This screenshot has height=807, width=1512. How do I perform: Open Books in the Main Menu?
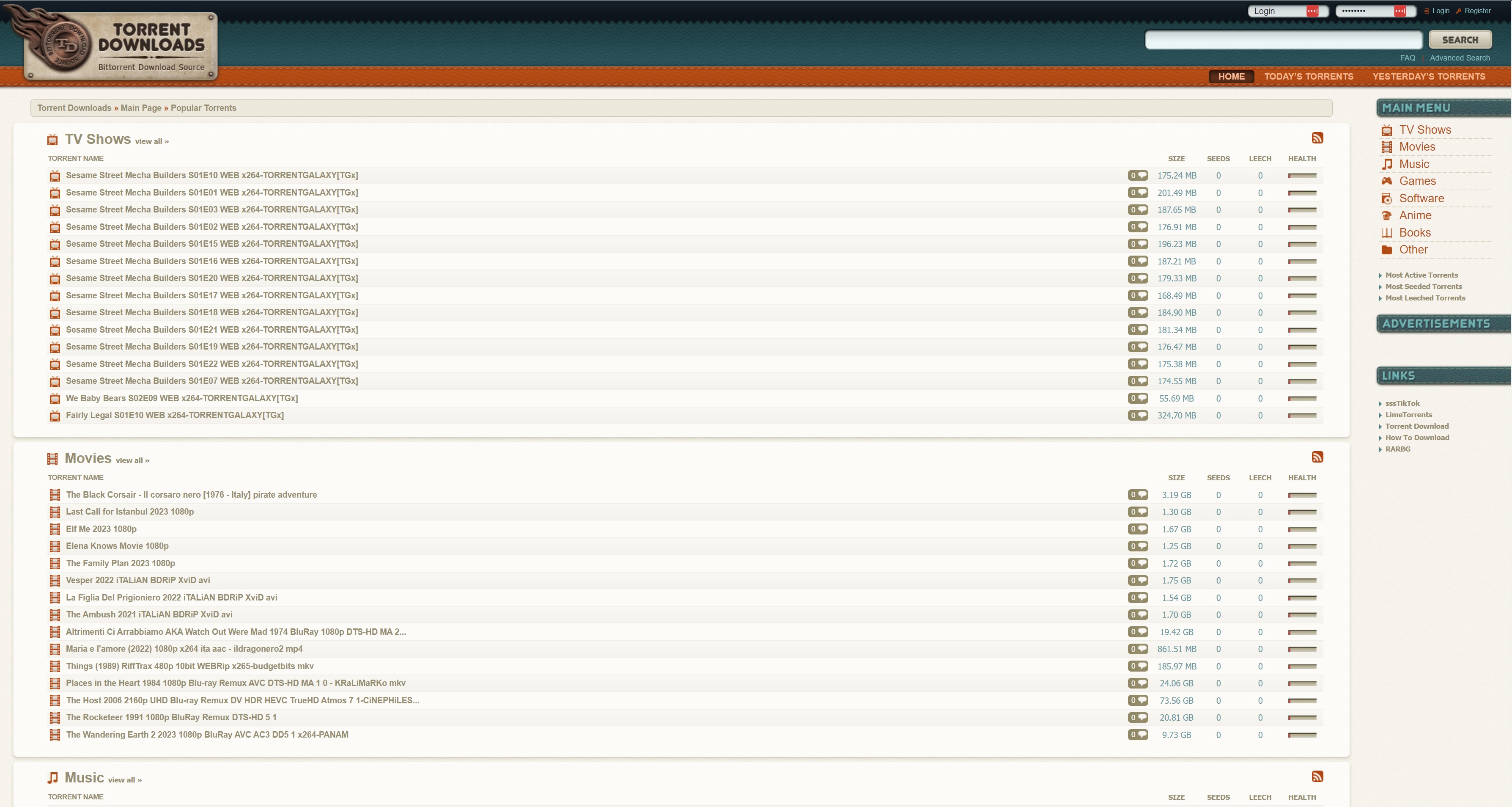[x=1415, y=233]
